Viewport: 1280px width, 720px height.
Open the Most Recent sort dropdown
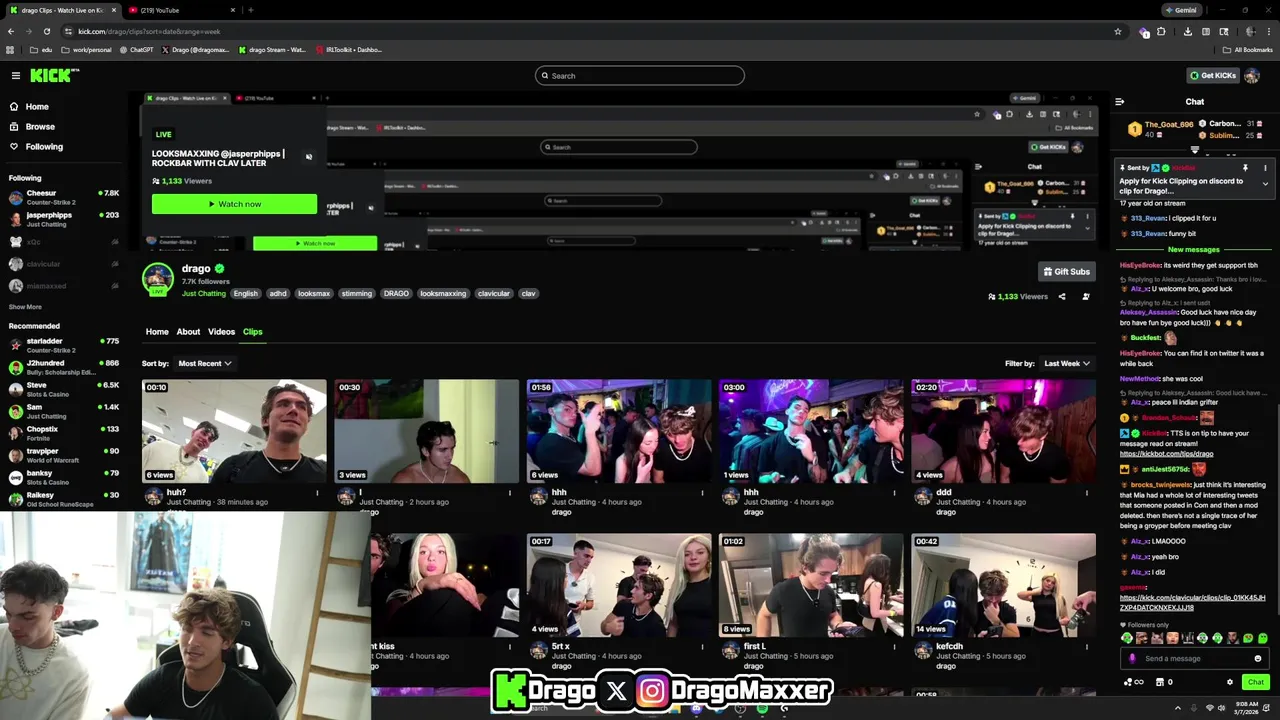coord(205,363)
